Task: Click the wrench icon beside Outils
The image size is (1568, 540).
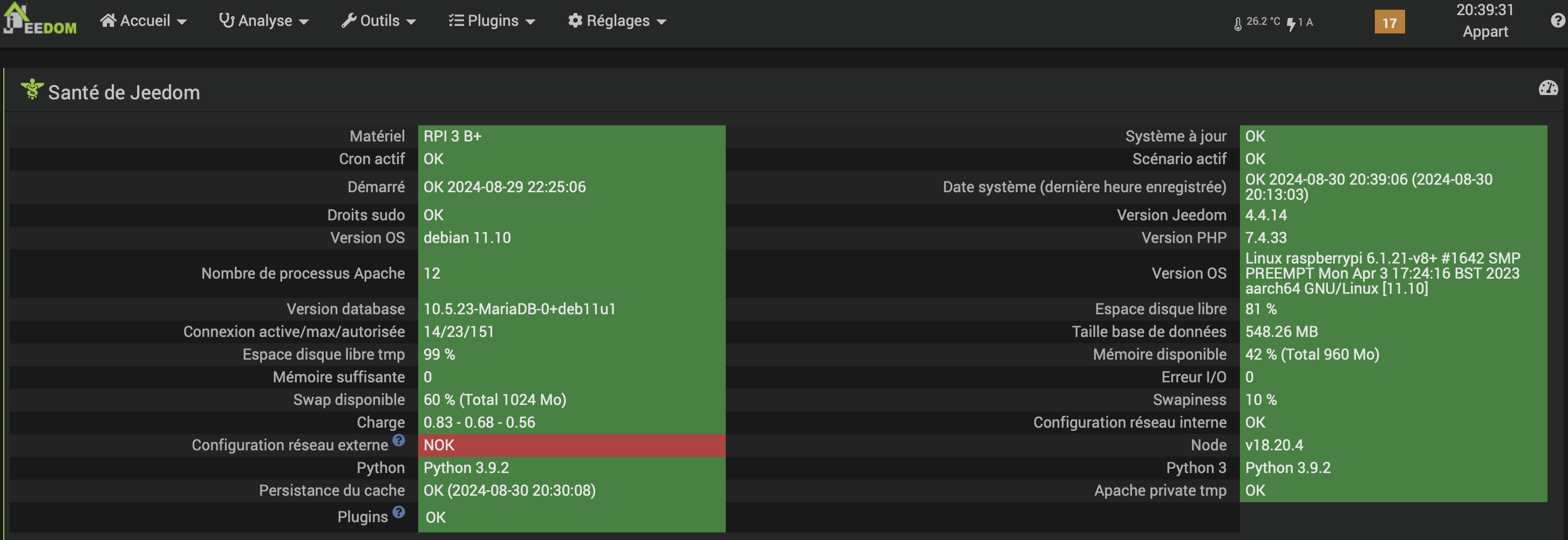Action: click(x=349, y=21)
